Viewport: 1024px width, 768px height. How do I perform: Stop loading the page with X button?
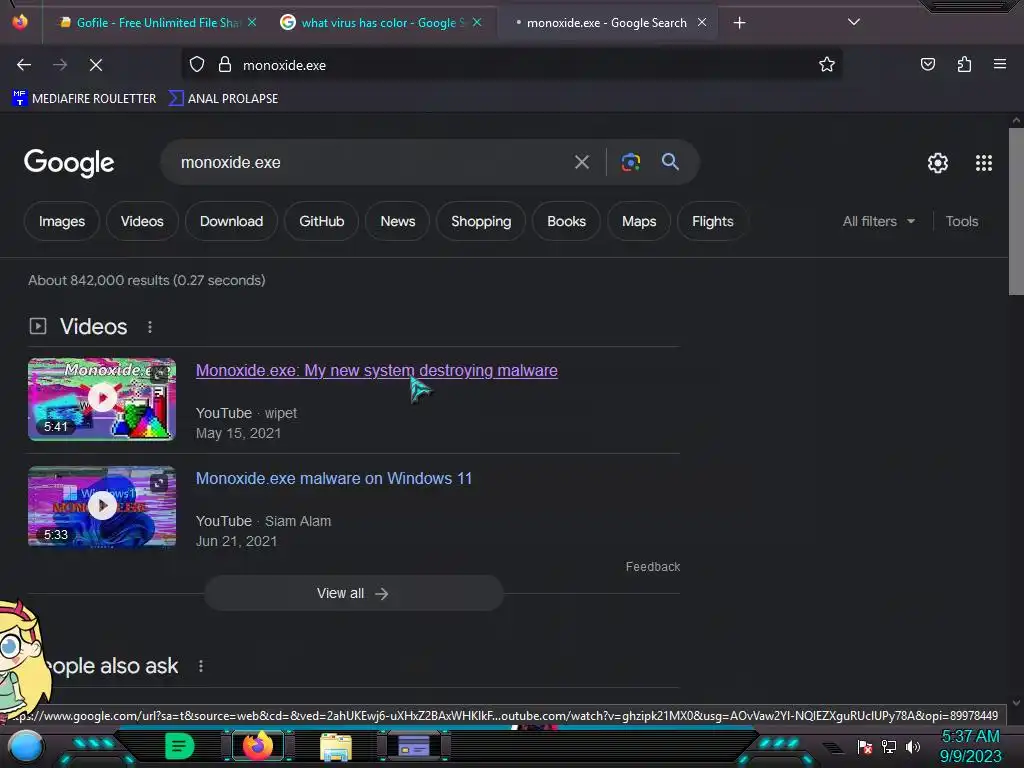pyautogui.click(x=95, y=65)
